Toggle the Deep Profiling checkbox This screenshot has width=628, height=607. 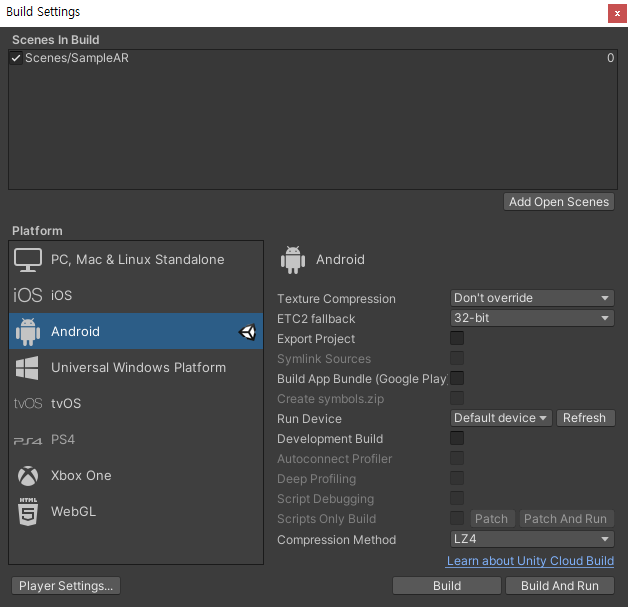457,478
